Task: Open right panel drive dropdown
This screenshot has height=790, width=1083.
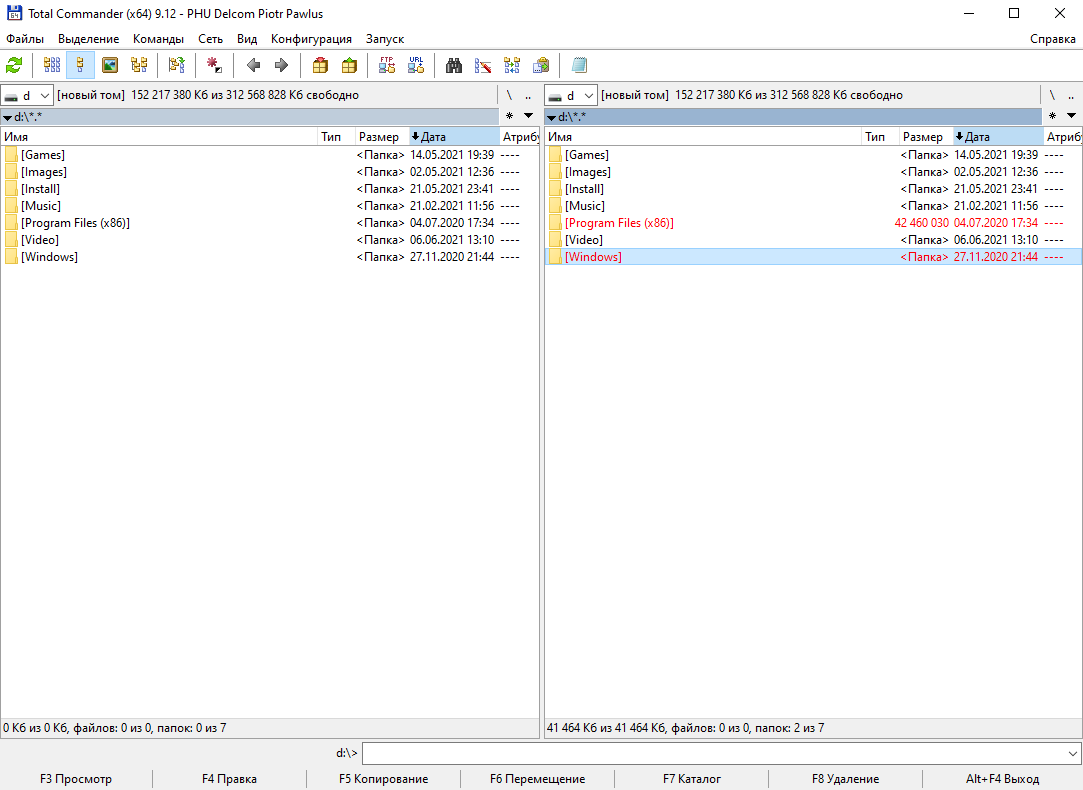Action: pyautogui.click(x=571, y=95)
